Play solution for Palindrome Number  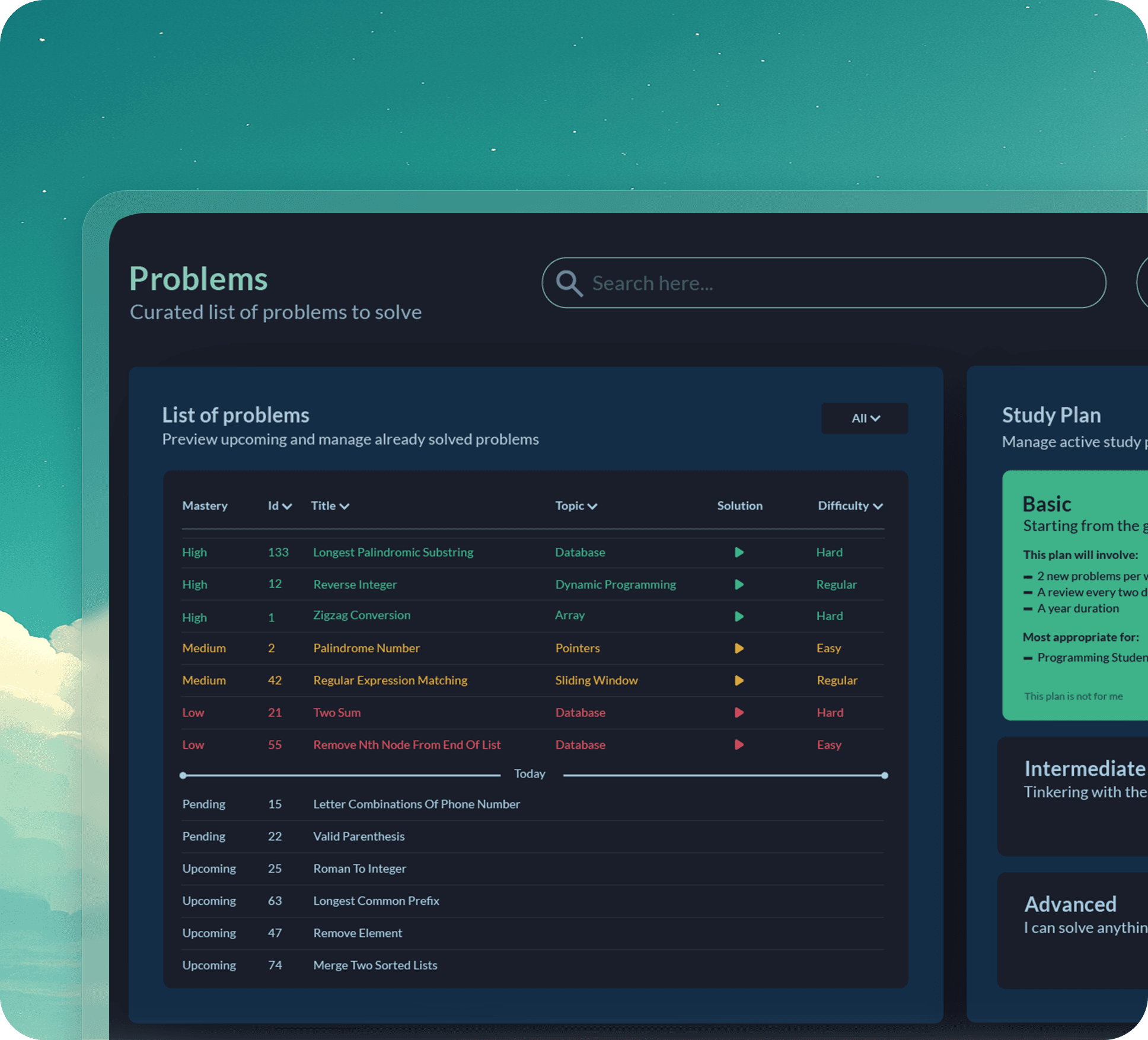(x=739, y=648)
